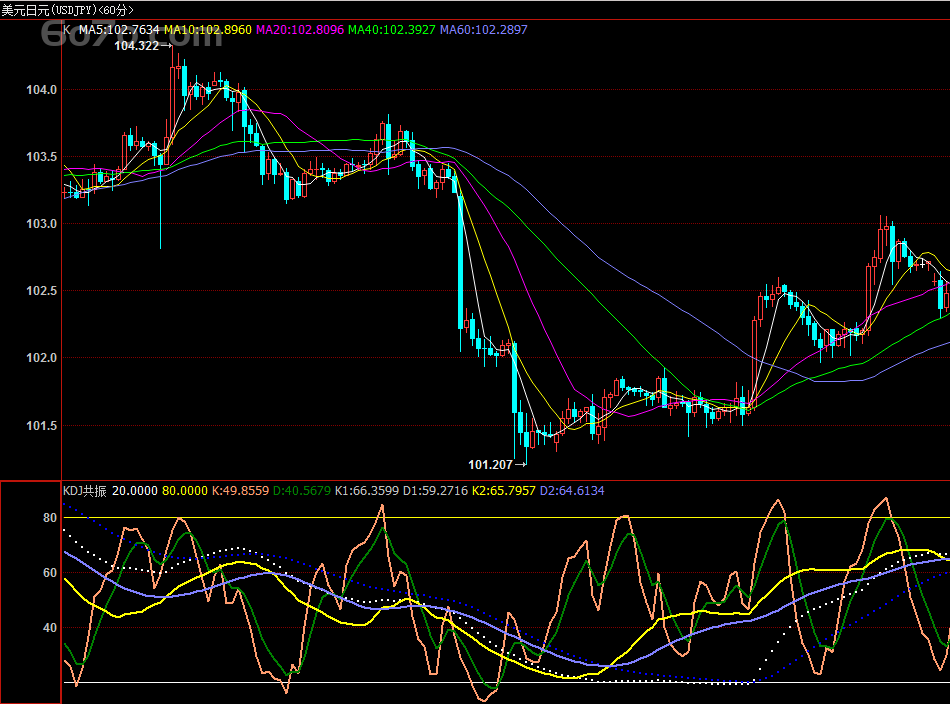950x704 pixels.
Task: Click the 101.207 low price marker
Action: tap(490, 464)
